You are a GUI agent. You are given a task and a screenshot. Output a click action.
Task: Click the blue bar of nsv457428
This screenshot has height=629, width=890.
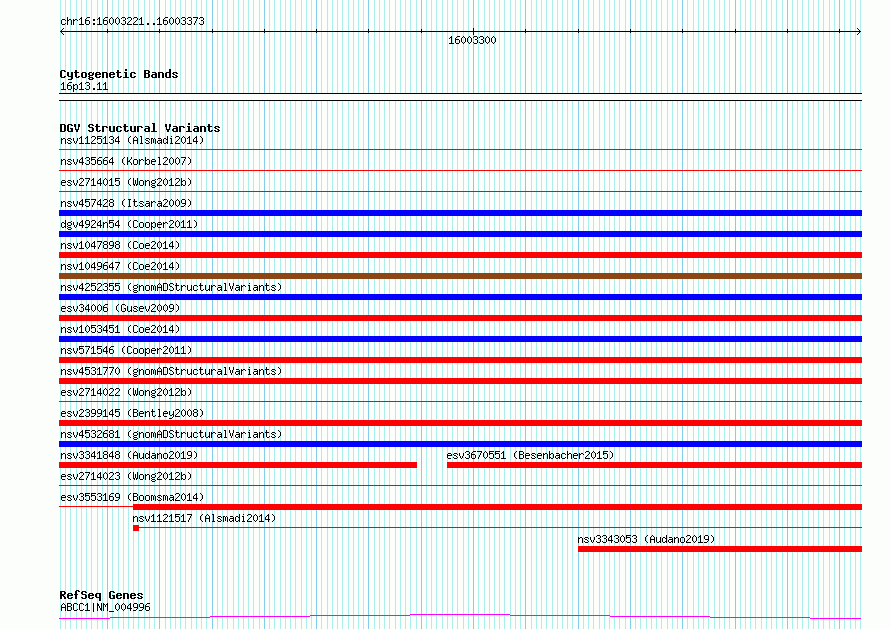point(460,213)
